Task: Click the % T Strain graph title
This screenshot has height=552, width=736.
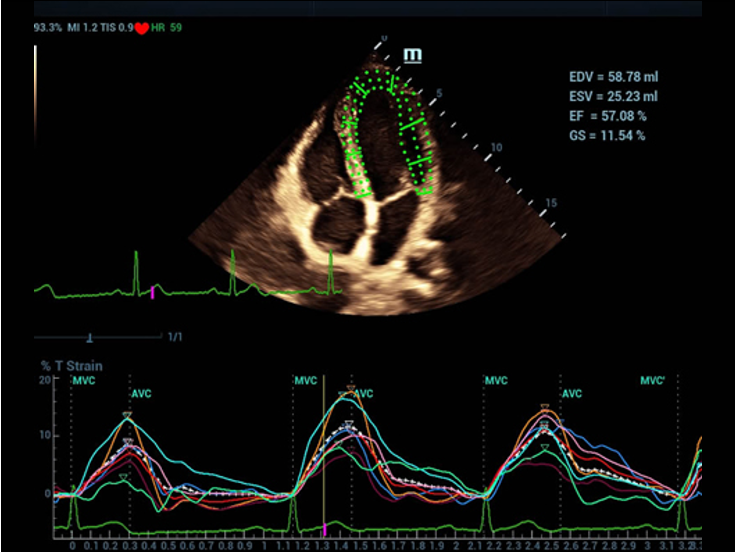Action: tap(70, 366)
